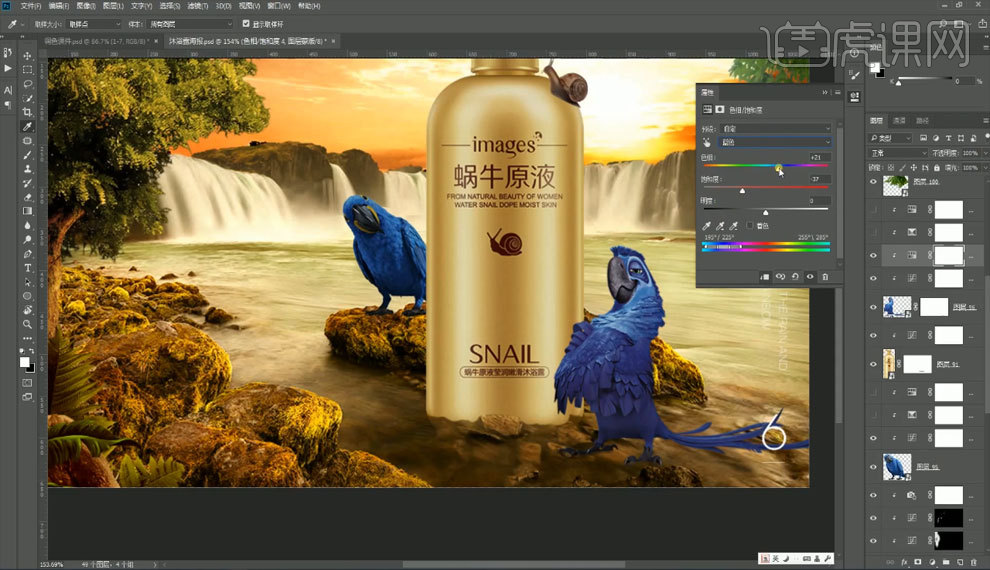This screenshot has width=990, height=570.
Task: Click the delete adjustment trash icon in Properties
Action: [825, 276]
